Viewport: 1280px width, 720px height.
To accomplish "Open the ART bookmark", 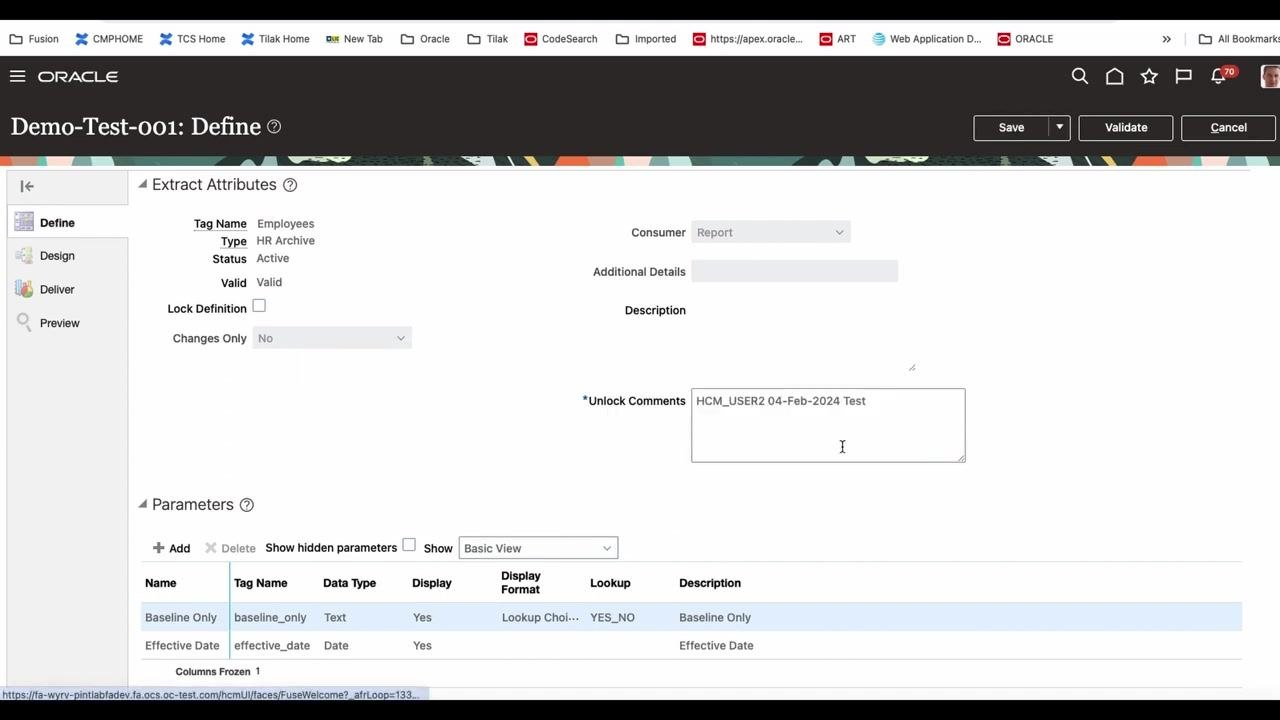I will click(x=837, y=39).
